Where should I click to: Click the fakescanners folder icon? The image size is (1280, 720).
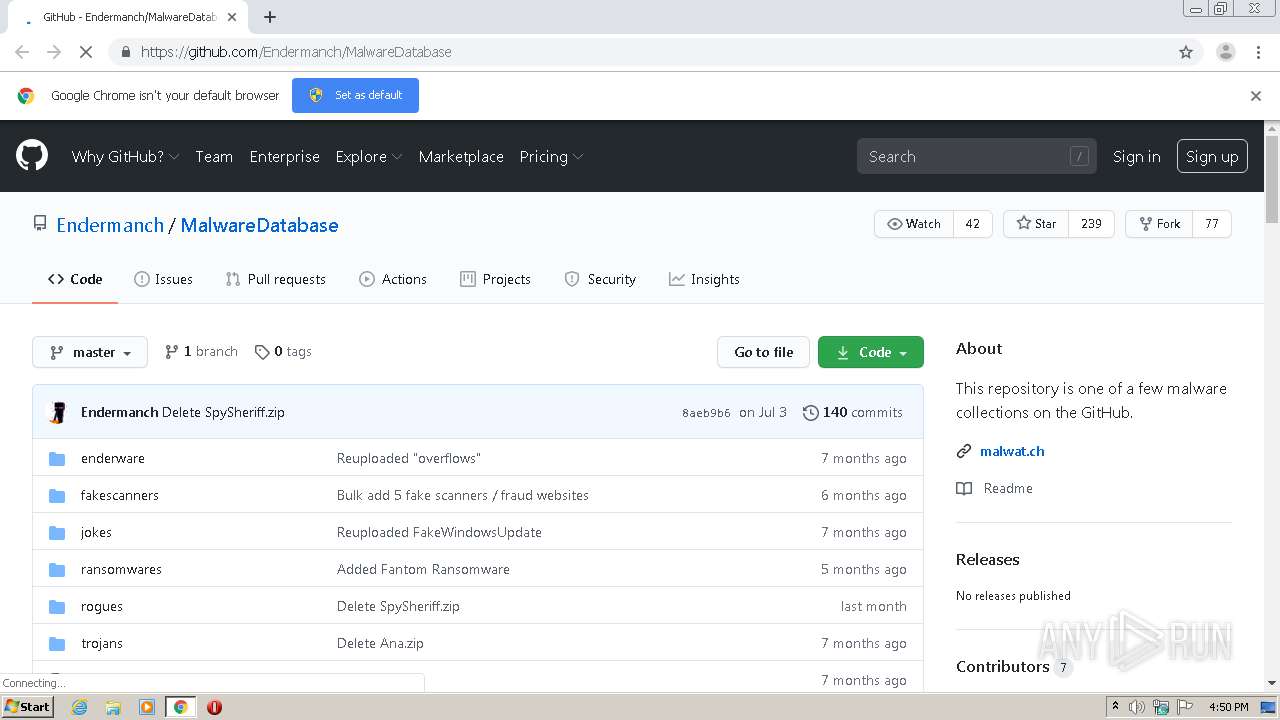[57, 495]
